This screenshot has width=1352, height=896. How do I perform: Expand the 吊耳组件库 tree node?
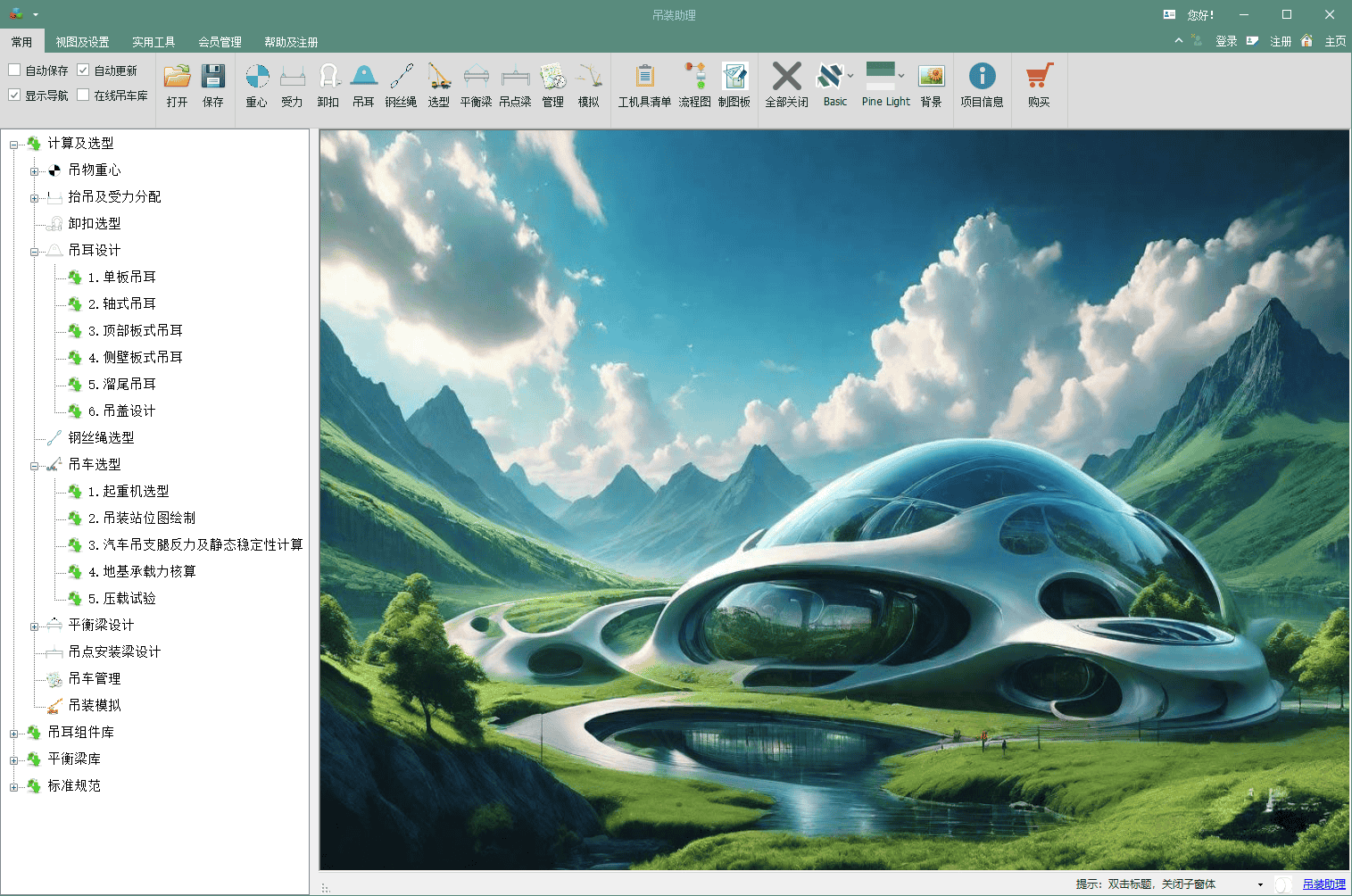pos(13,734)
